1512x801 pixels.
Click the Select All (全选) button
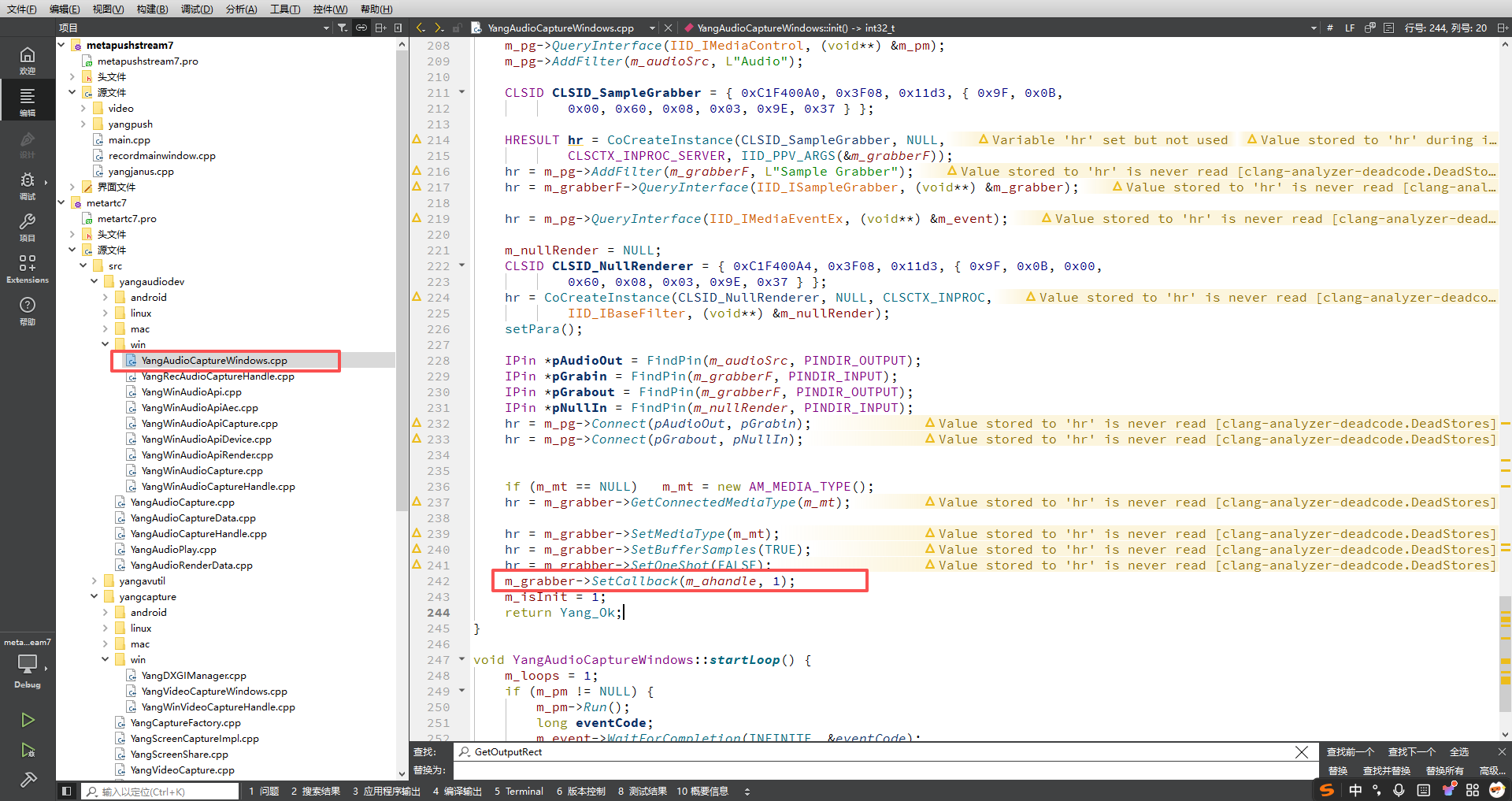pyautogui.click(x=1459, y=752)
